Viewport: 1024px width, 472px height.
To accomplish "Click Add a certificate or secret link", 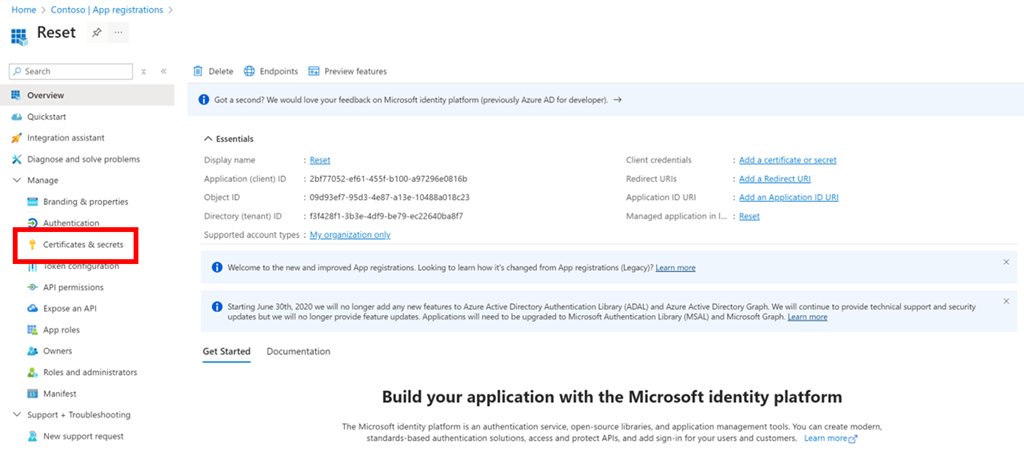I will click(x=787, y=160).
